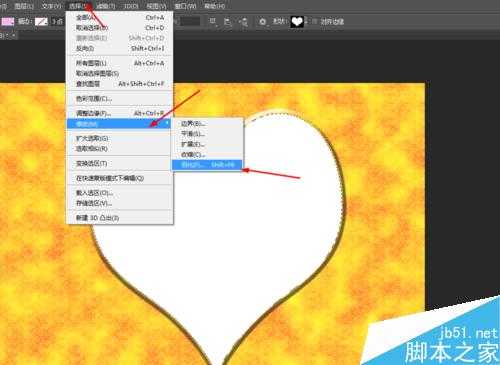Choose Deselect Layers (S) menu entry

tap(120, 73)
